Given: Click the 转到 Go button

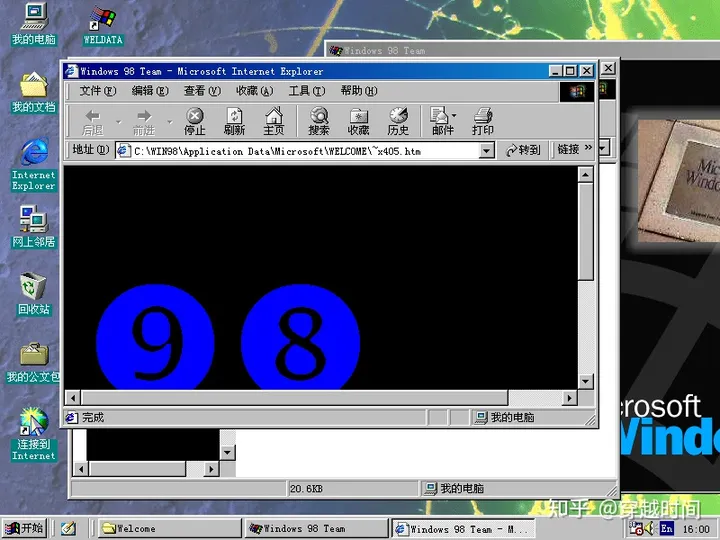Looking at the screenshot, I should pos(523,150).
